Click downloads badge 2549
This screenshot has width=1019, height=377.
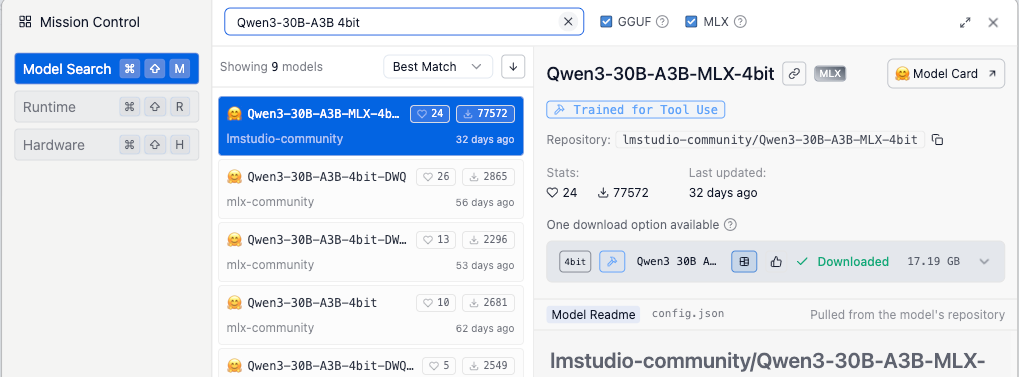coord(489,366)
